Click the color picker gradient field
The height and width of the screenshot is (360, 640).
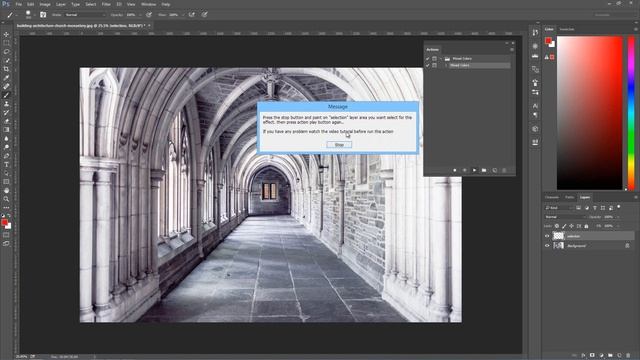589,113
